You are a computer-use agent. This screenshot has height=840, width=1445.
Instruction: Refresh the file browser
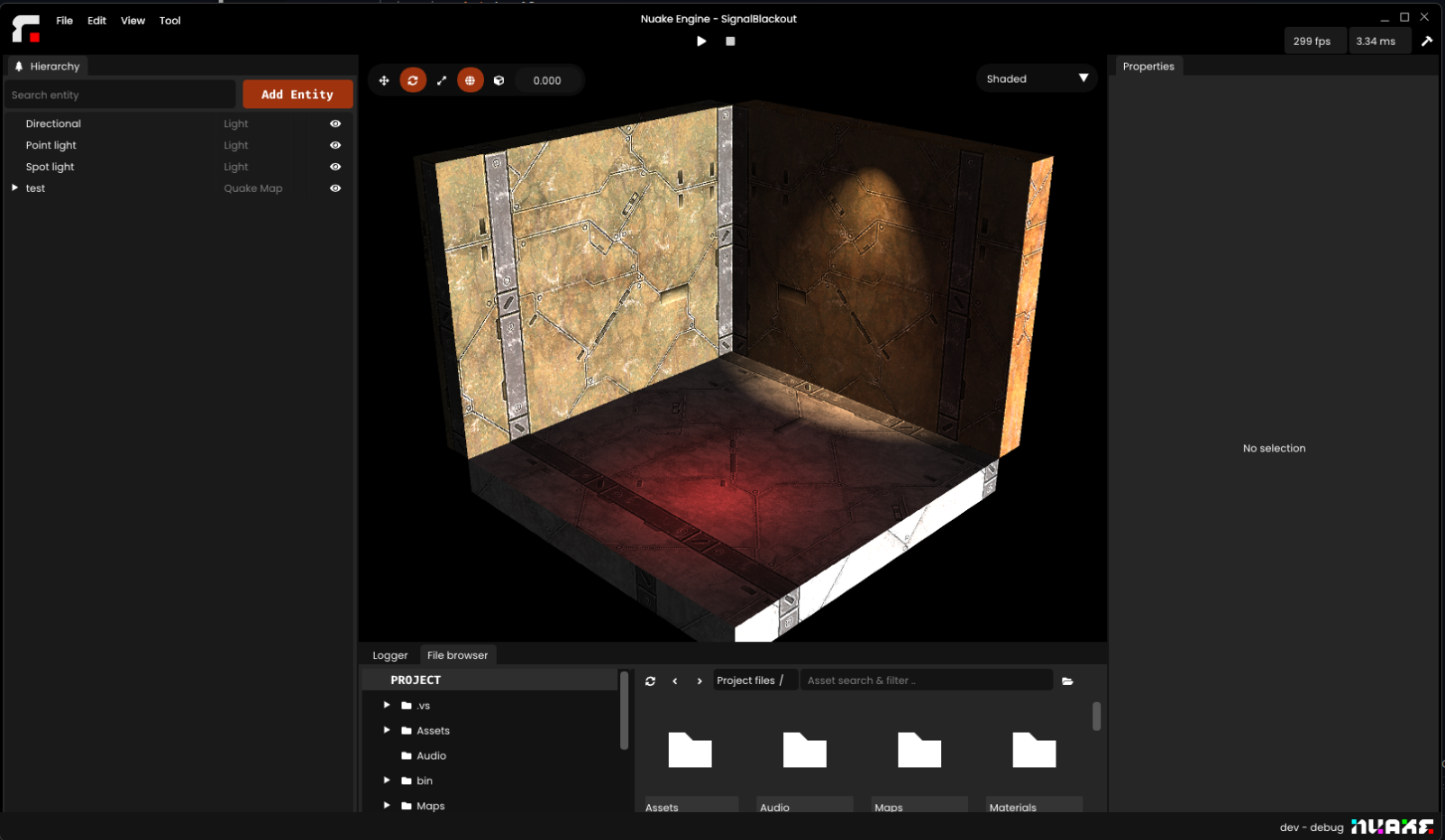(650, 680)
